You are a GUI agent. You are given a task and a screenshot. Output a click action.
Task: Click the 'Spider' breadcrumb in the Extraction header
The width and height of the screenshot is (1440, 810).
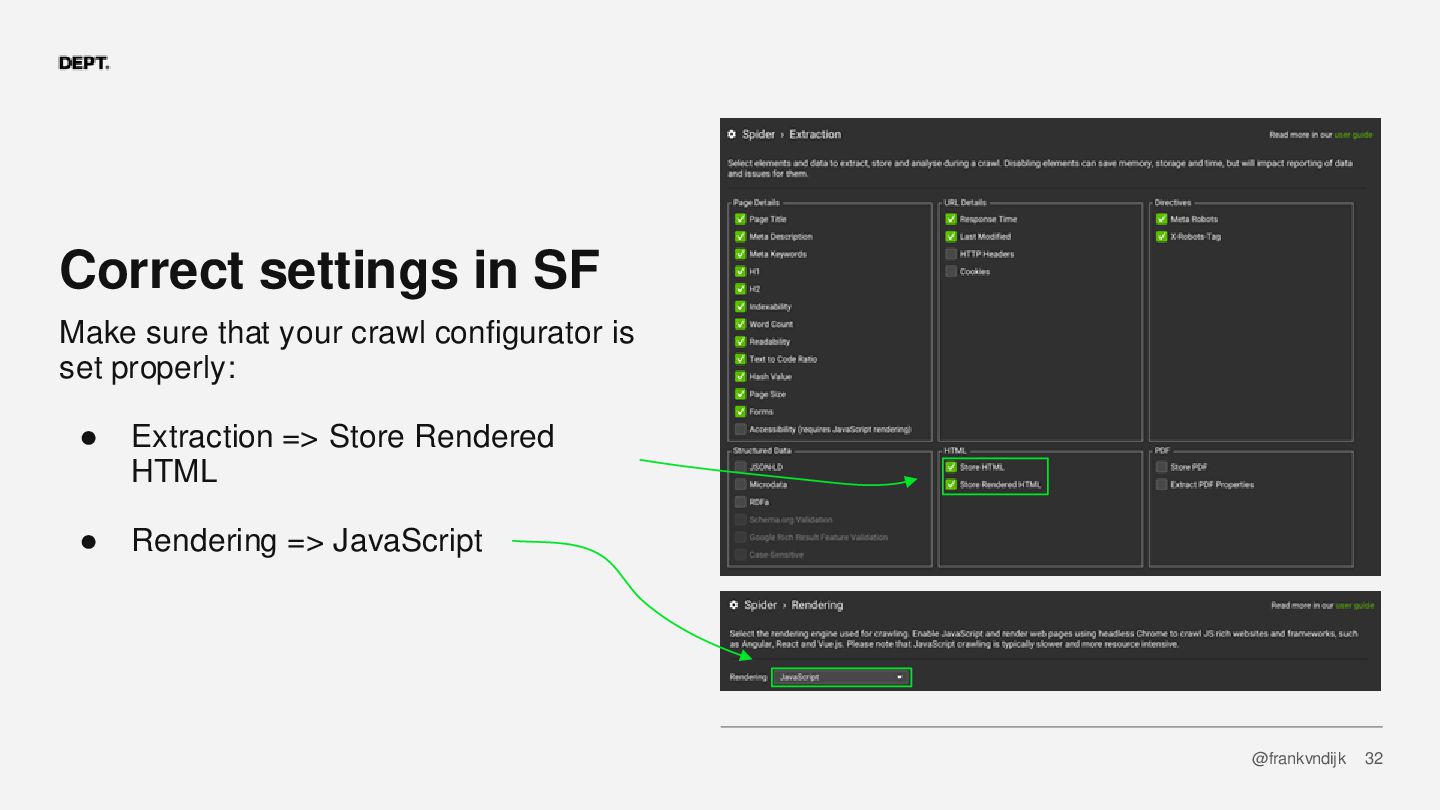coord(758,134)
